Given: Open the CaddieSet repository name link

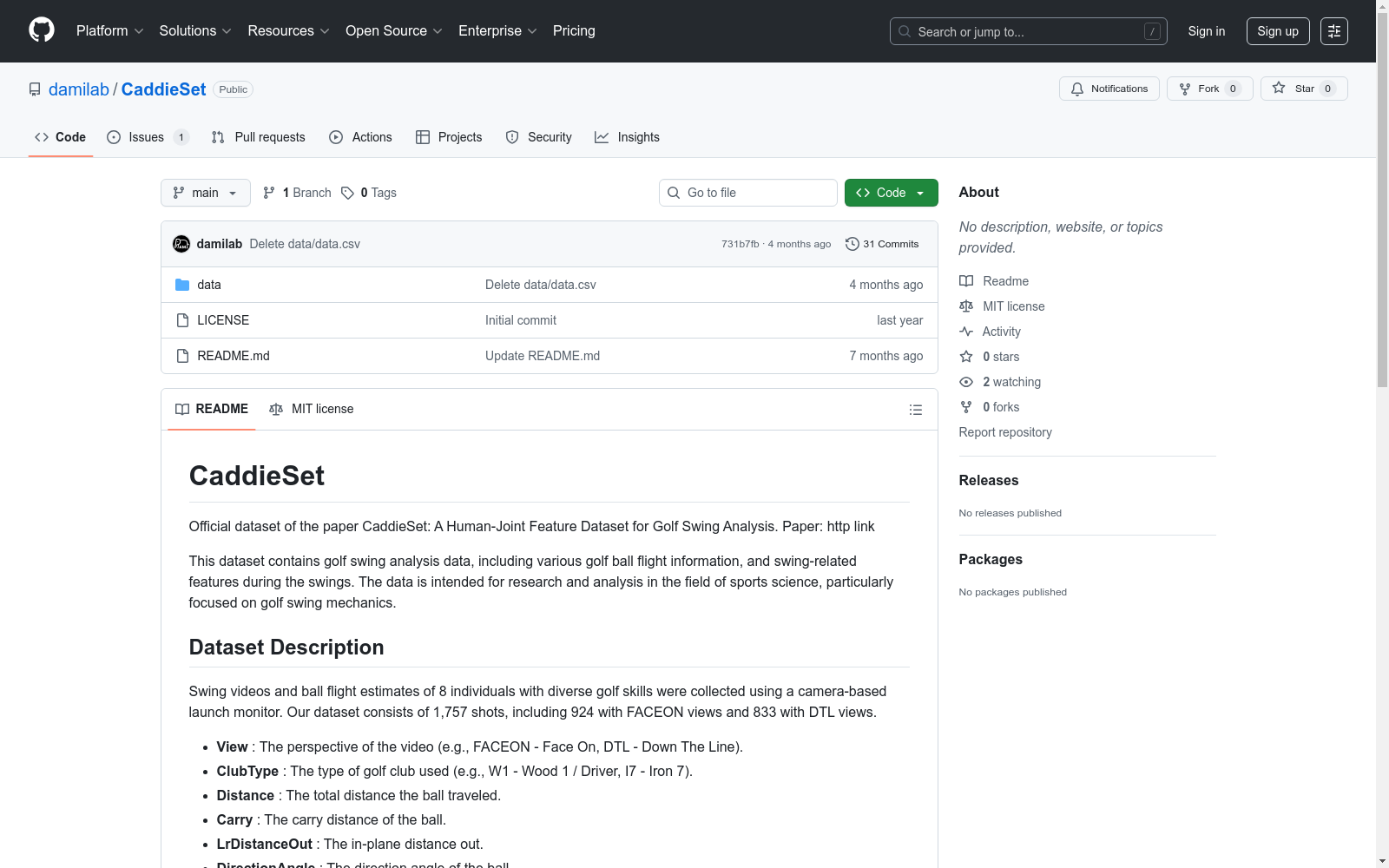Looking at the screenshot, I should 163,89.
